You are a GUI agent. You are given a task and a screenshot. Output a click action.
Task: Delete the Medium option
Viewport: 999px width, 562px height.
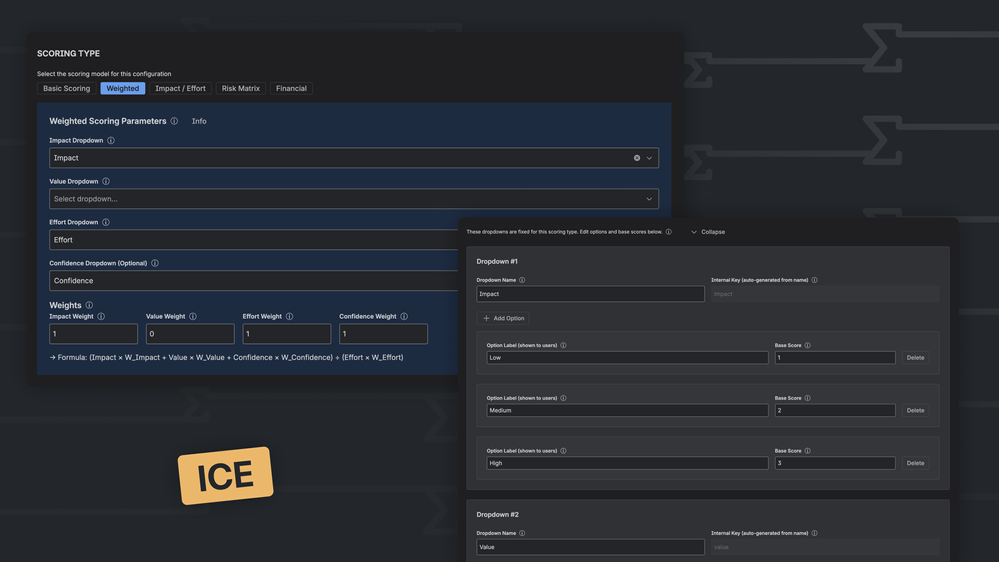tap(915, 410)
